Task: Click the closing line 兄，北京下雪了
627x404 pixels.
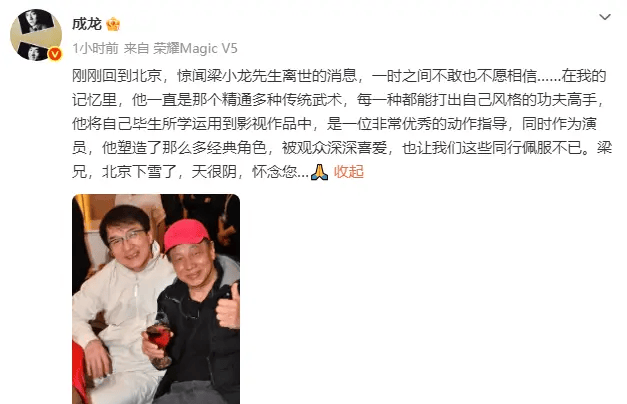Action: pos(190,172)
